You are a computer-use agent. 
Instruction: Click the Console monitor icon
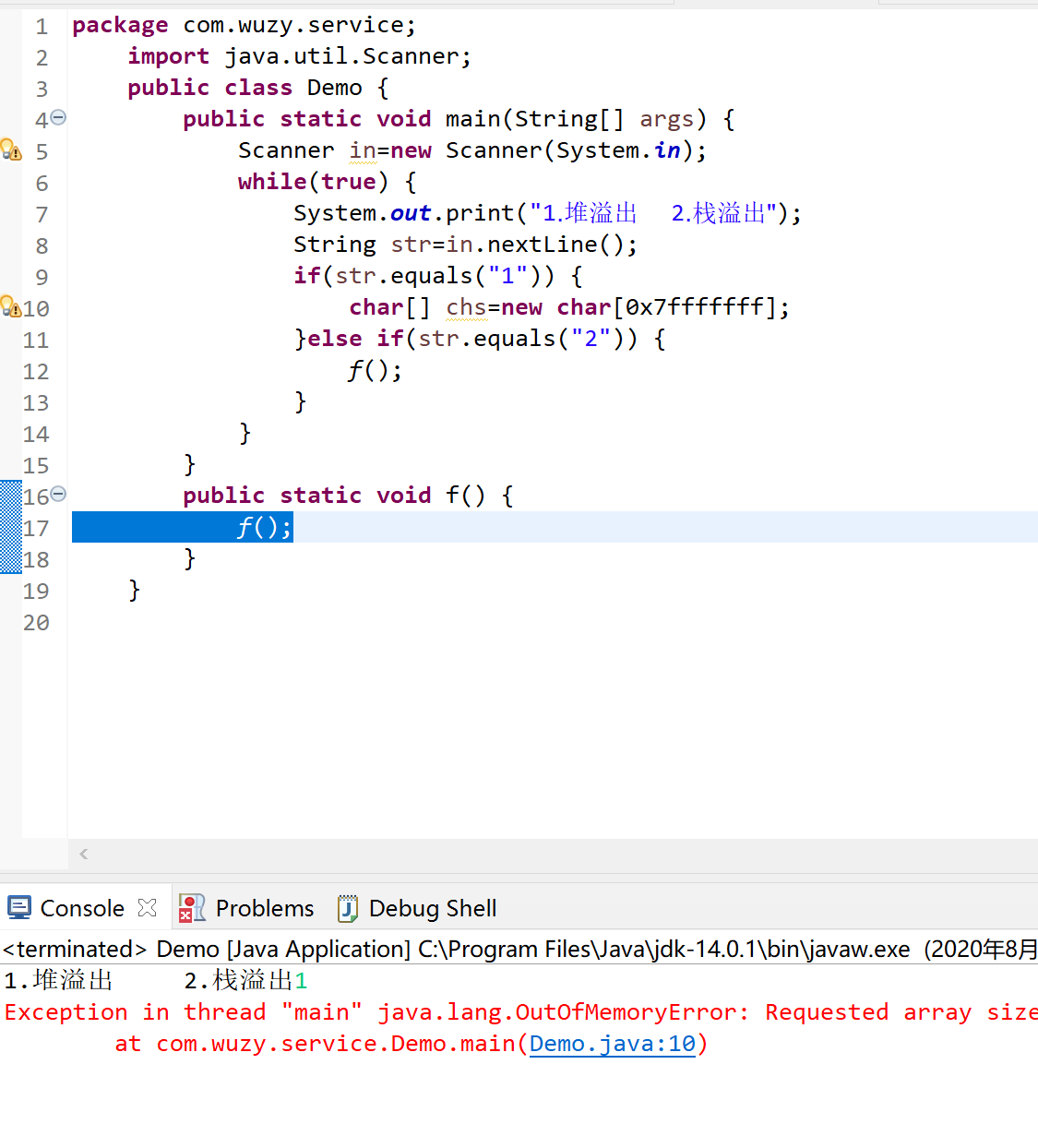pyautogui.click(x=19, y=908)
